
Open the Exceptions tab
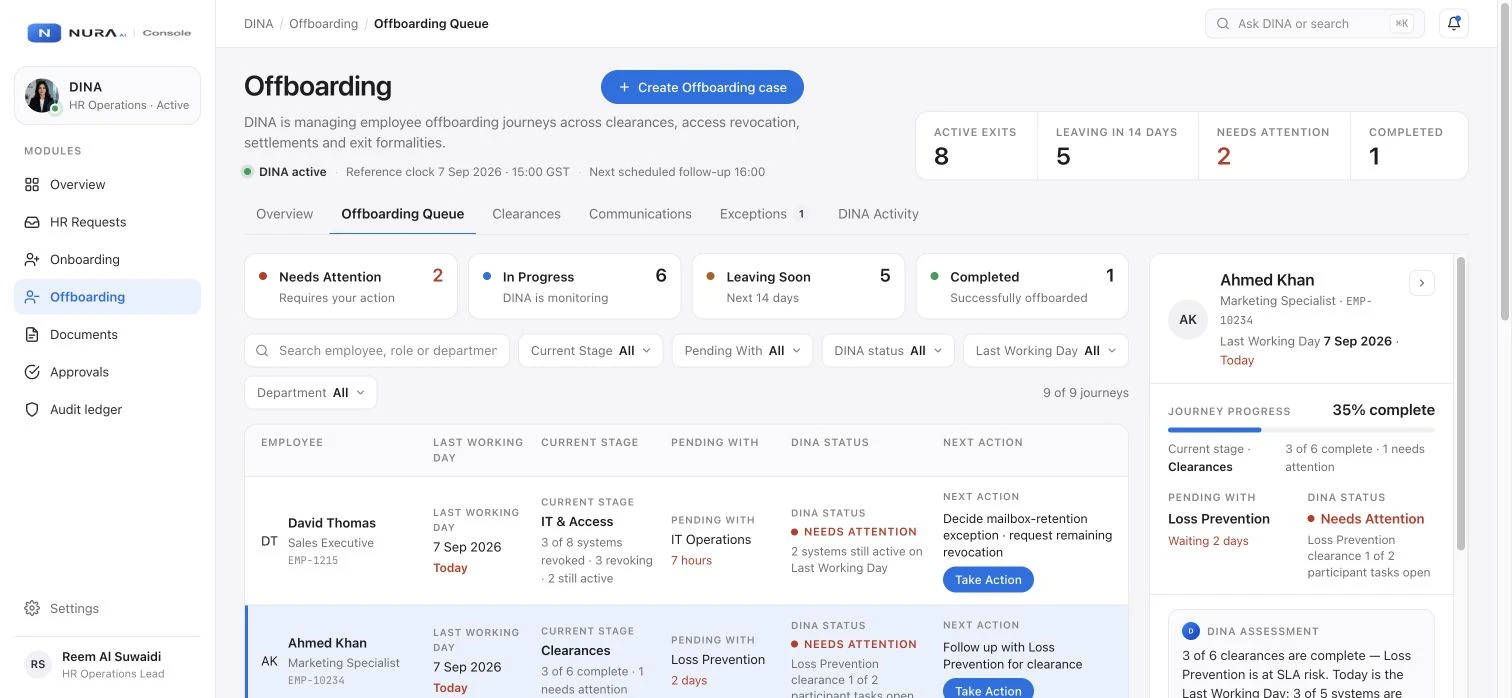(763, 214)
